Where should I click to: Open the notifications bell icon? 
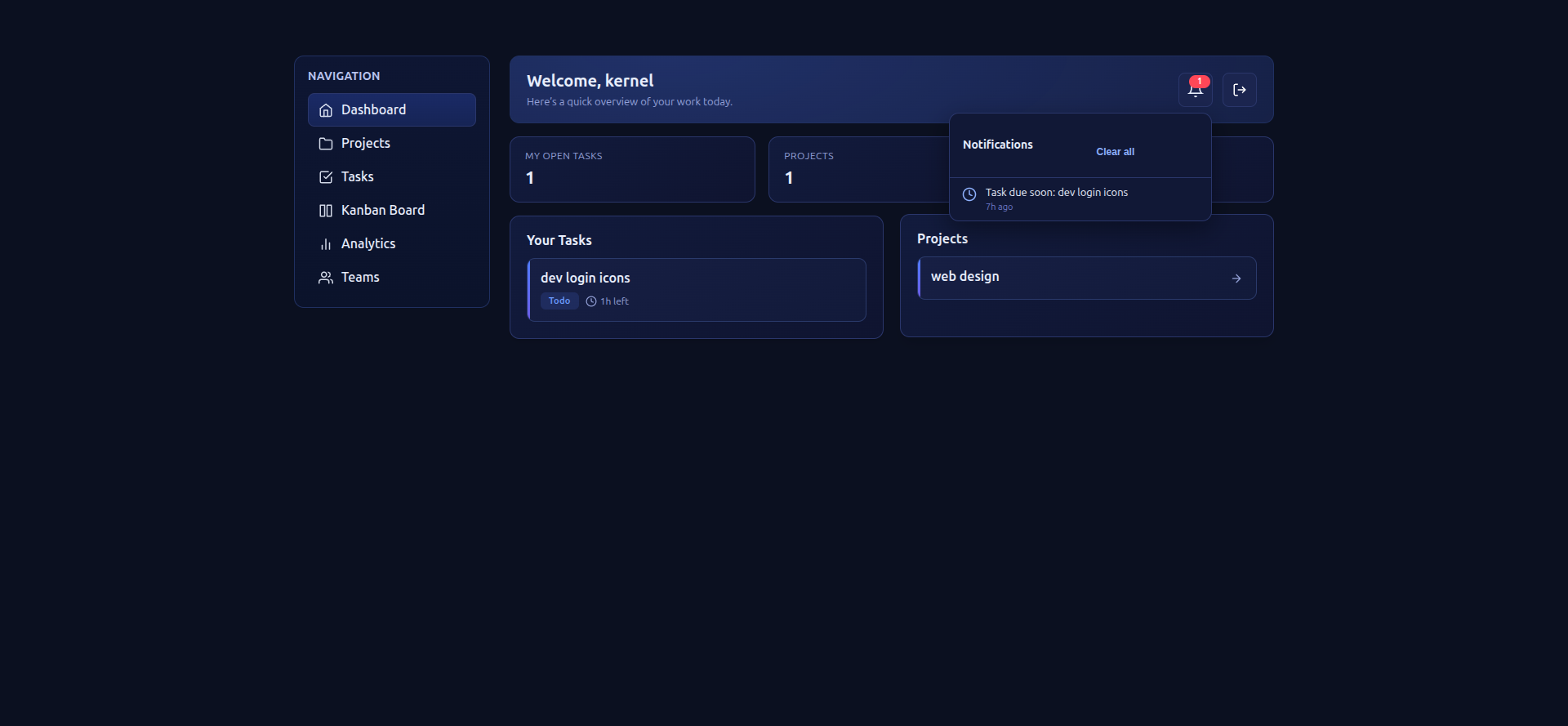(1195, 90)
